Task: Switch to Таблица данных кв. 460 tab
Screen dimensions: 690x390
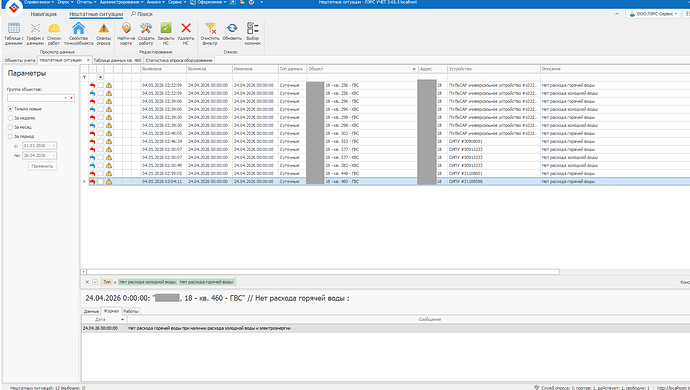Action: coord(117,60)
